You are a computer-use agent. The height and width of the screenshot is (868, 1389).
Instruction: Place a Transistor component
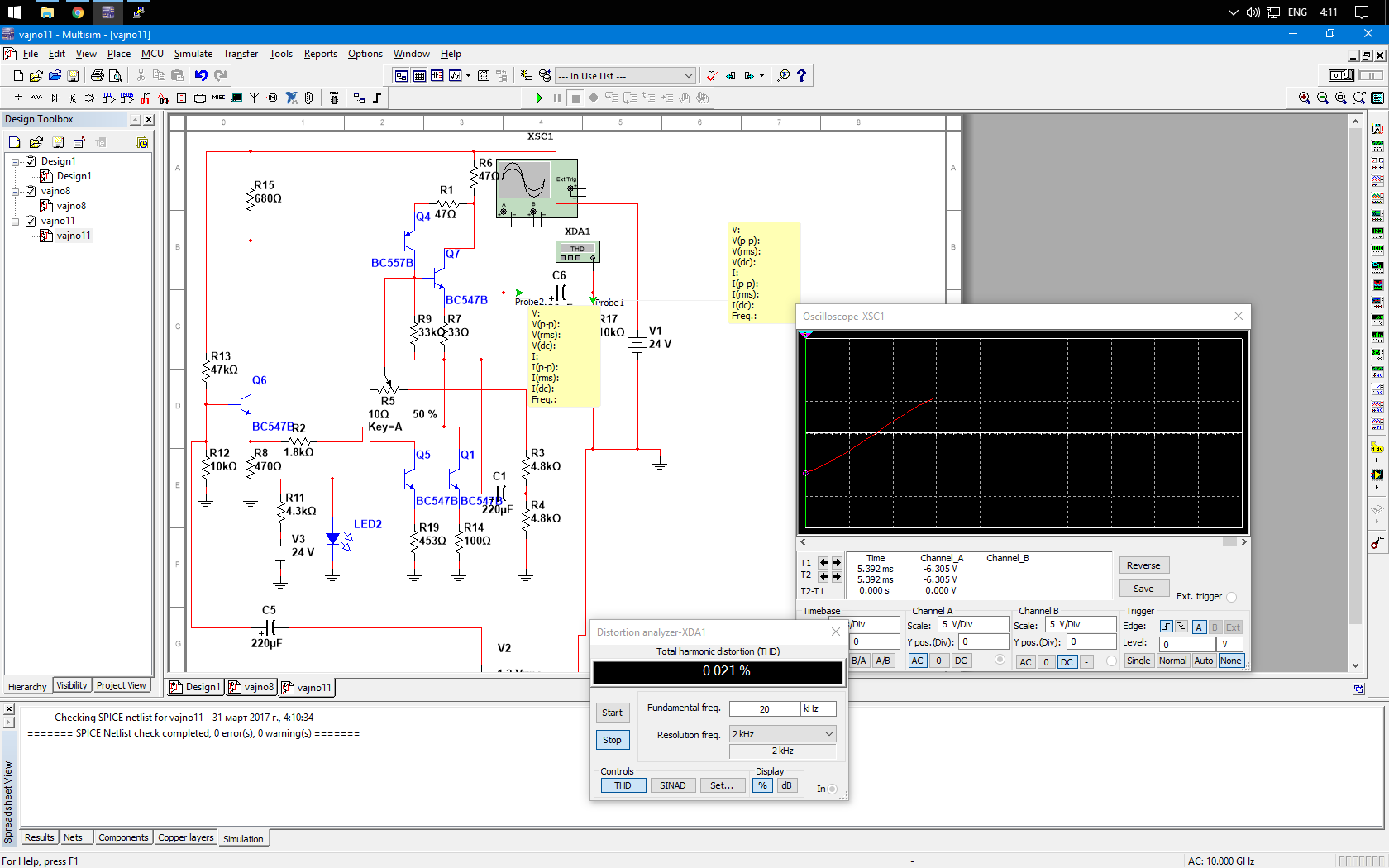pos(73,98)
